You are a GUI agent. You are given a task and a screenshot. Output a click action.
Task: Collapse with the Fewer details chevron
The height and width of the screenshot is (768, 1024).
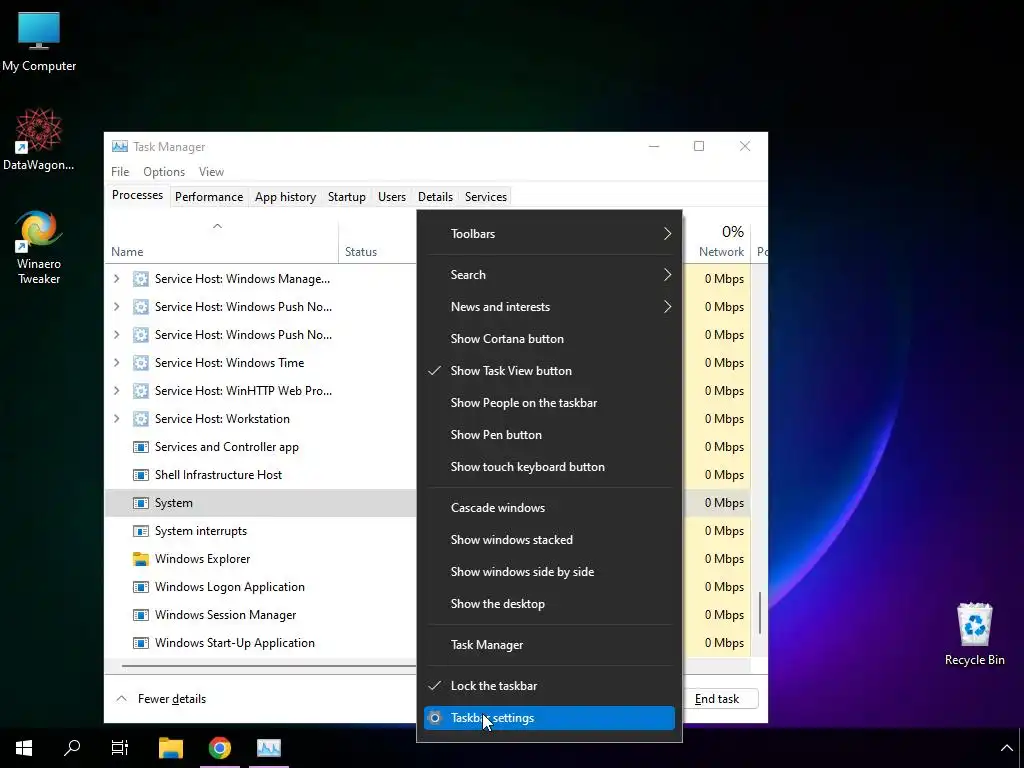click(121, 699)
